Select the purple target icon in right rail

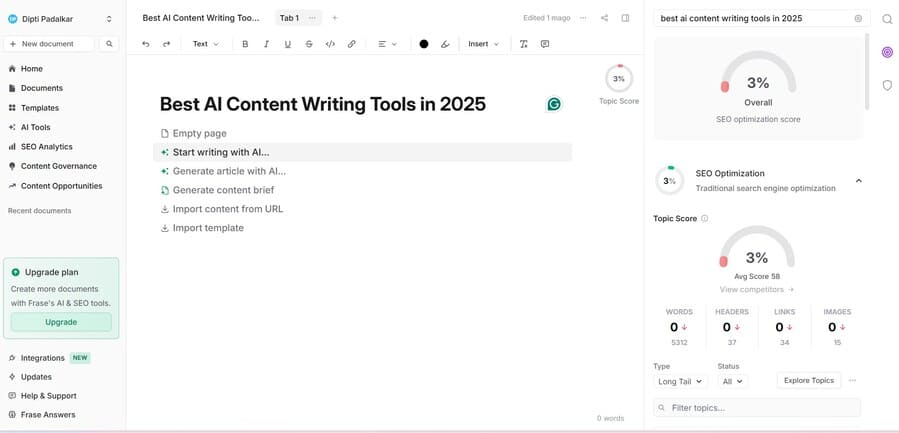pos(887,52)
